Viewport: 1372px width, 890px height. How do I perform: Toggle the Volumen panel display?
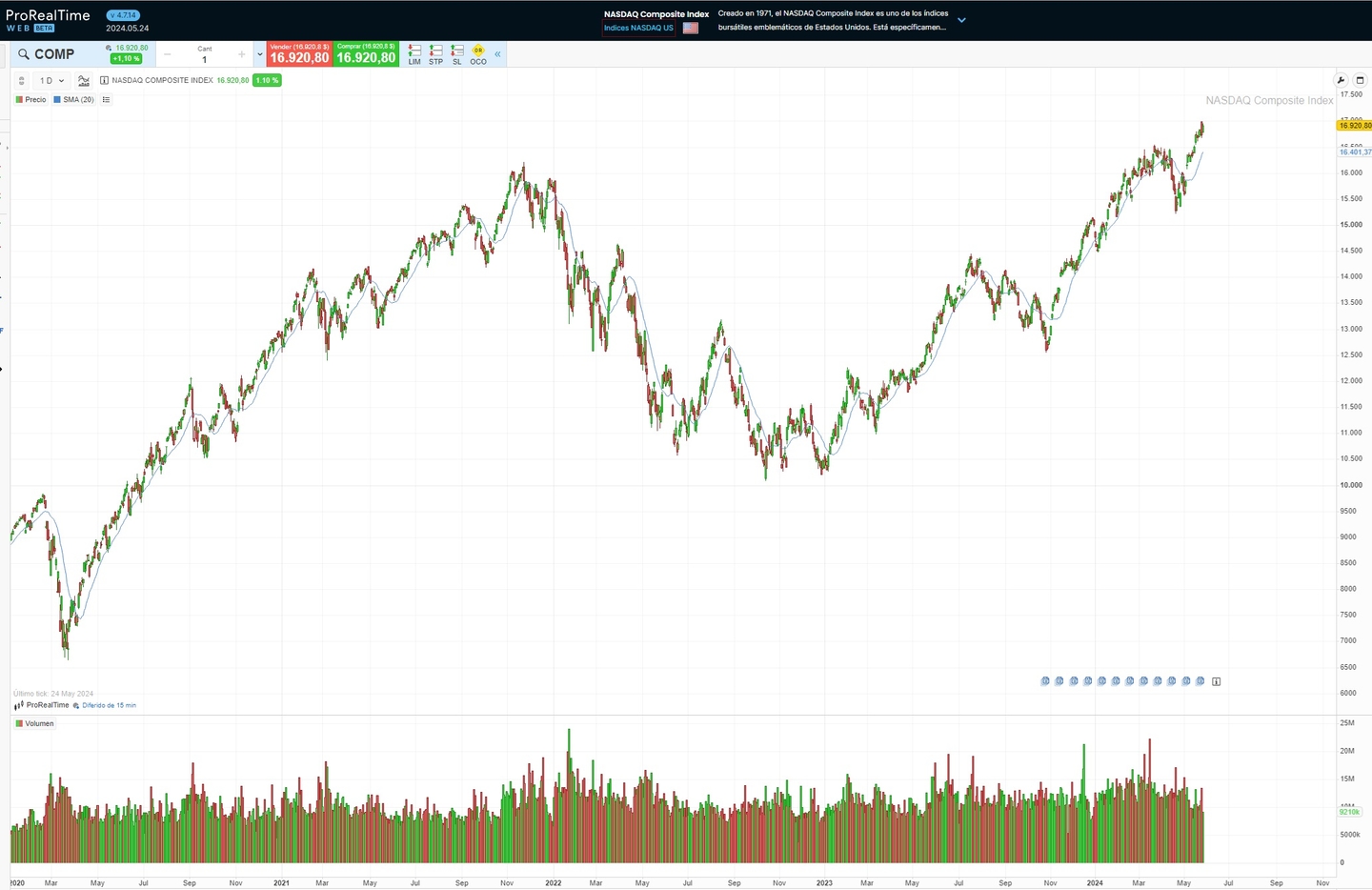[37, 723]
